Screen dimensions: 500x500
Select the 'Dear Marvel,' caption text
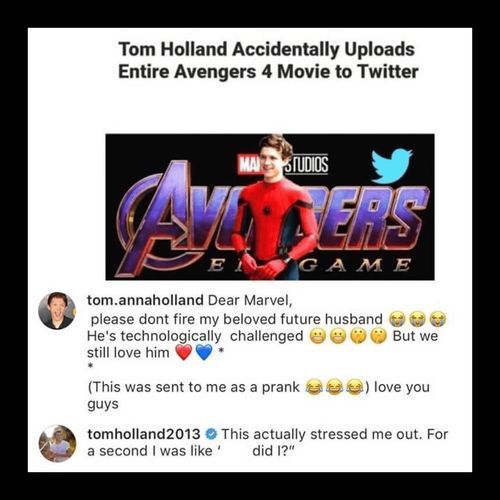pyautogui.click(x=250, y=300)
